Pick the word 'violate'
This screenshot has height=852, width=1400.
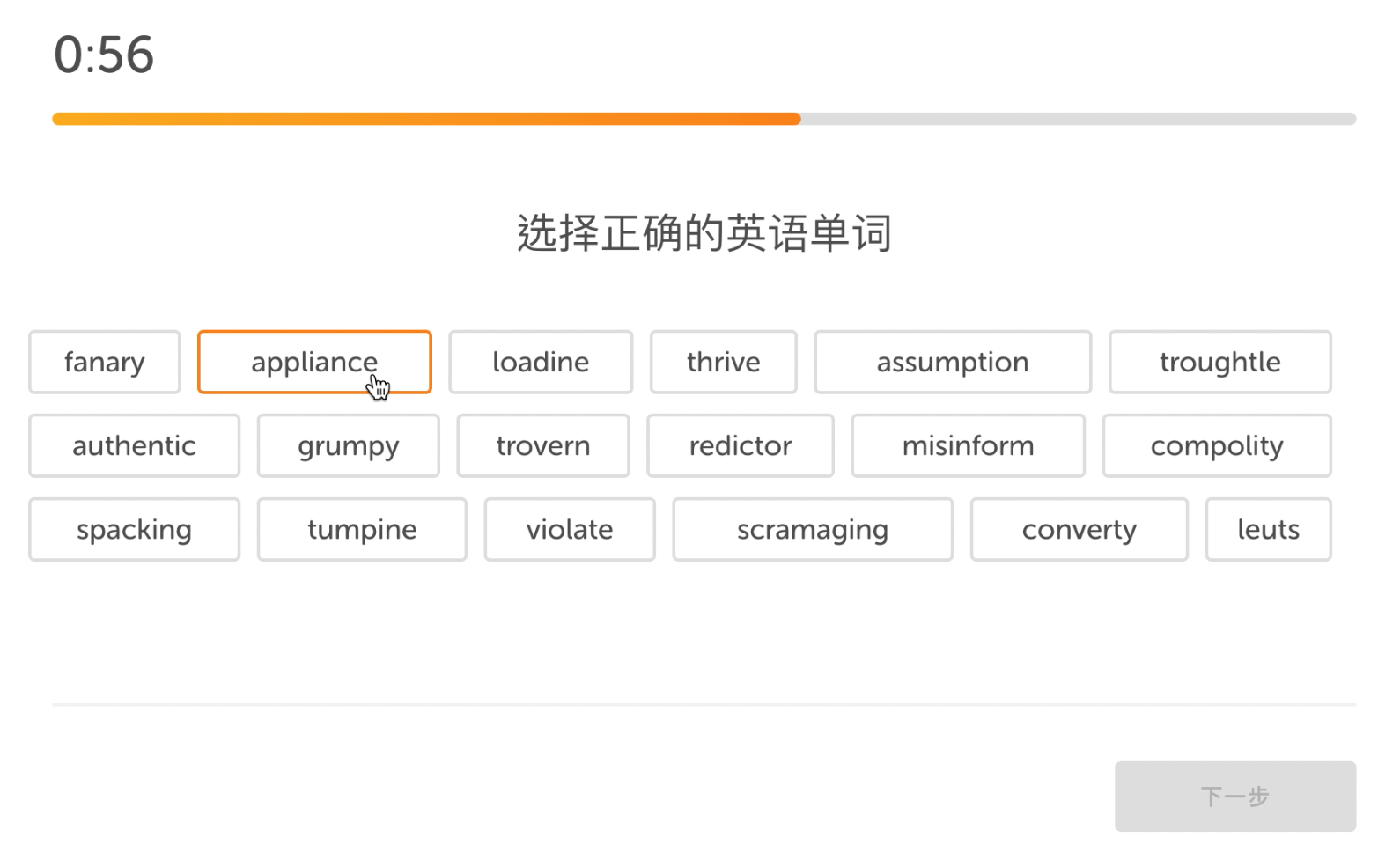570,529
